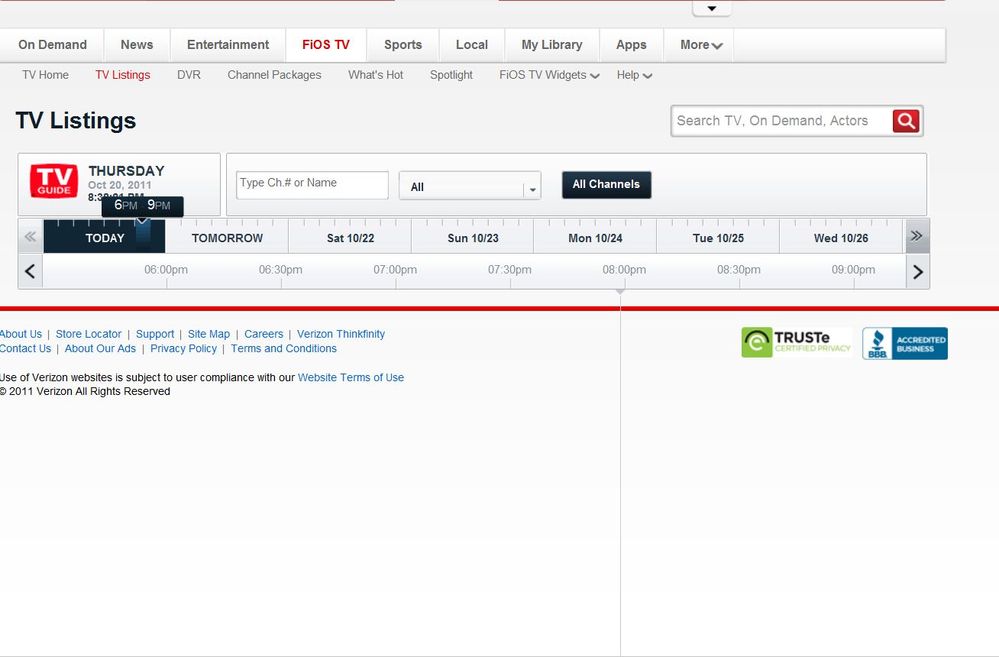The height and width of the screenshot is (657, 999).
Task: Open Terms and Conditions link
Action: coord(284,349)
